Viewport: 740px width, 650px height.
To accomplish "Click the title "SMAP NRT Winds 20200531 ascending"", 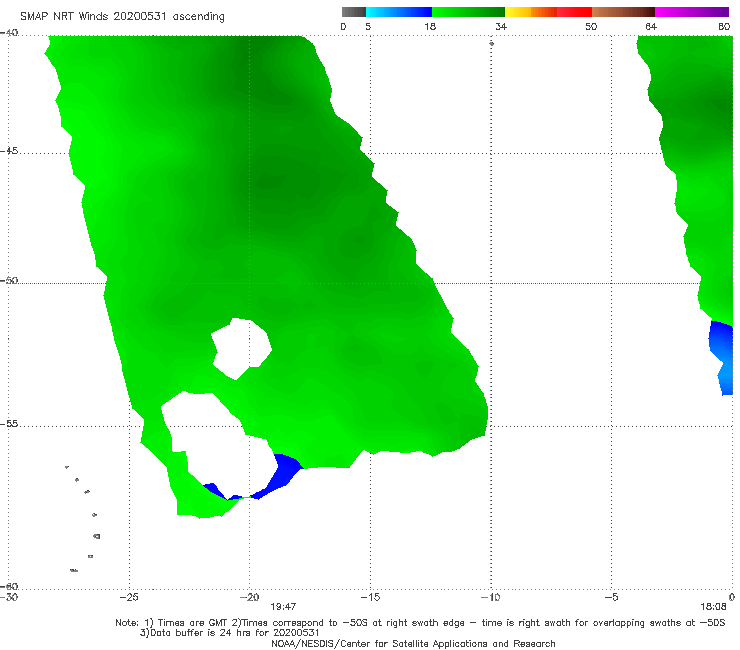I will click(x=122, y=17).
